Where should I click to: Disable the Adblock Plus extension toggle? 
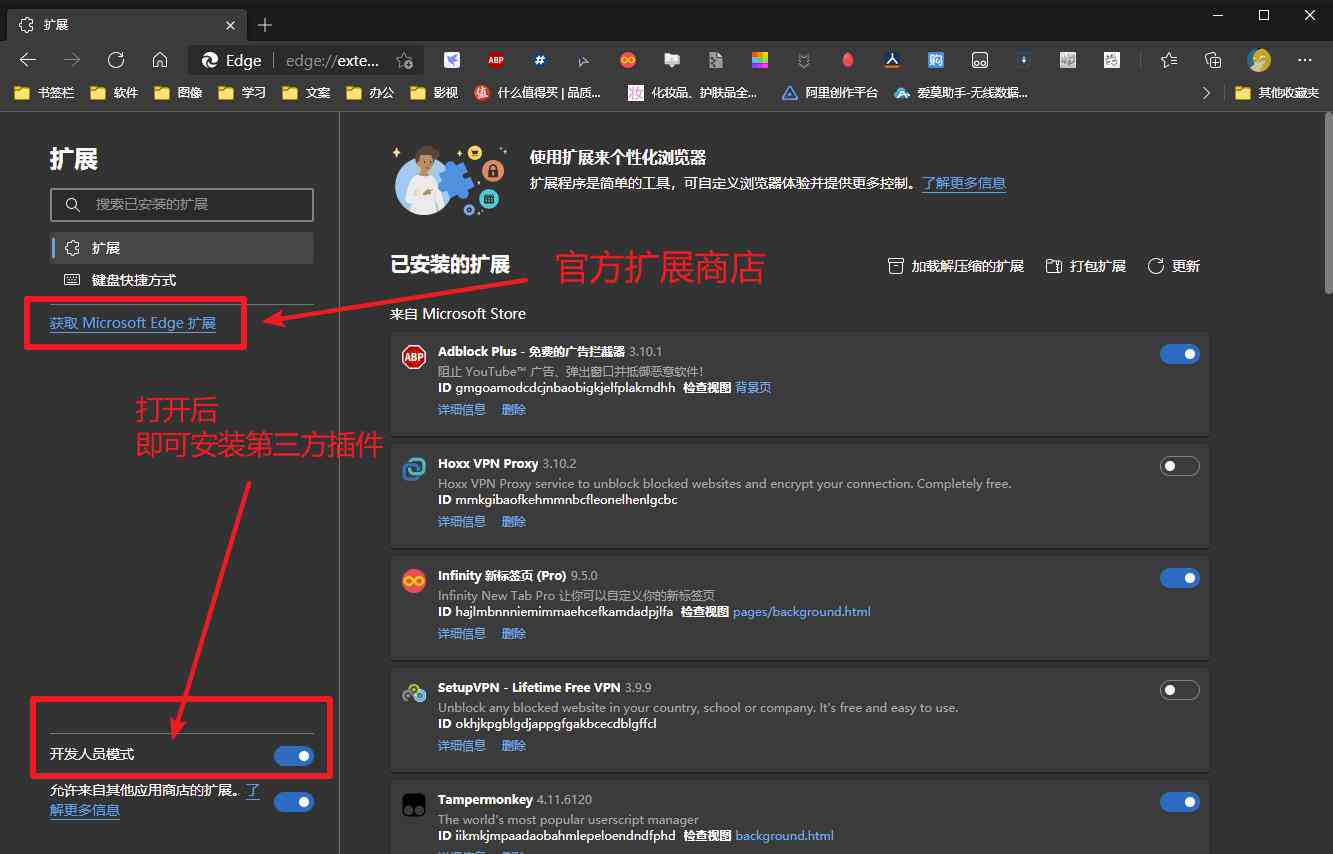pos(1180,354)
